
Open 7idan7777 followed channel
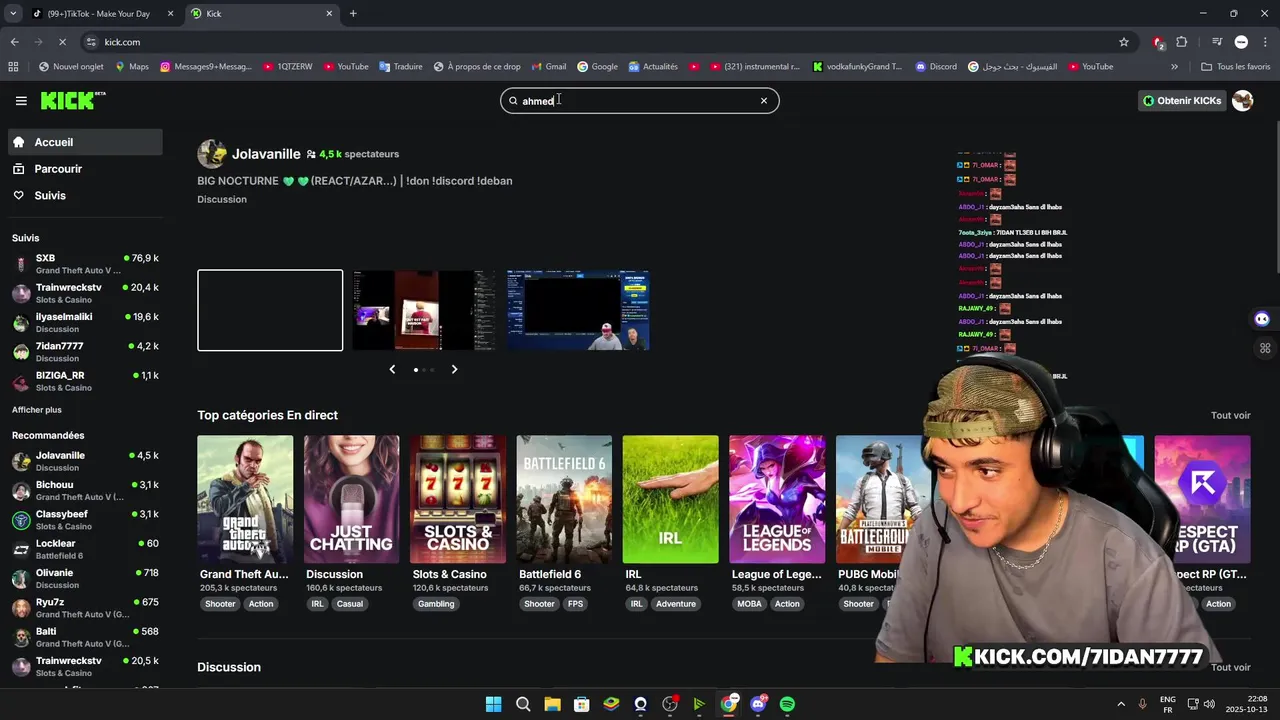(85, 352)
